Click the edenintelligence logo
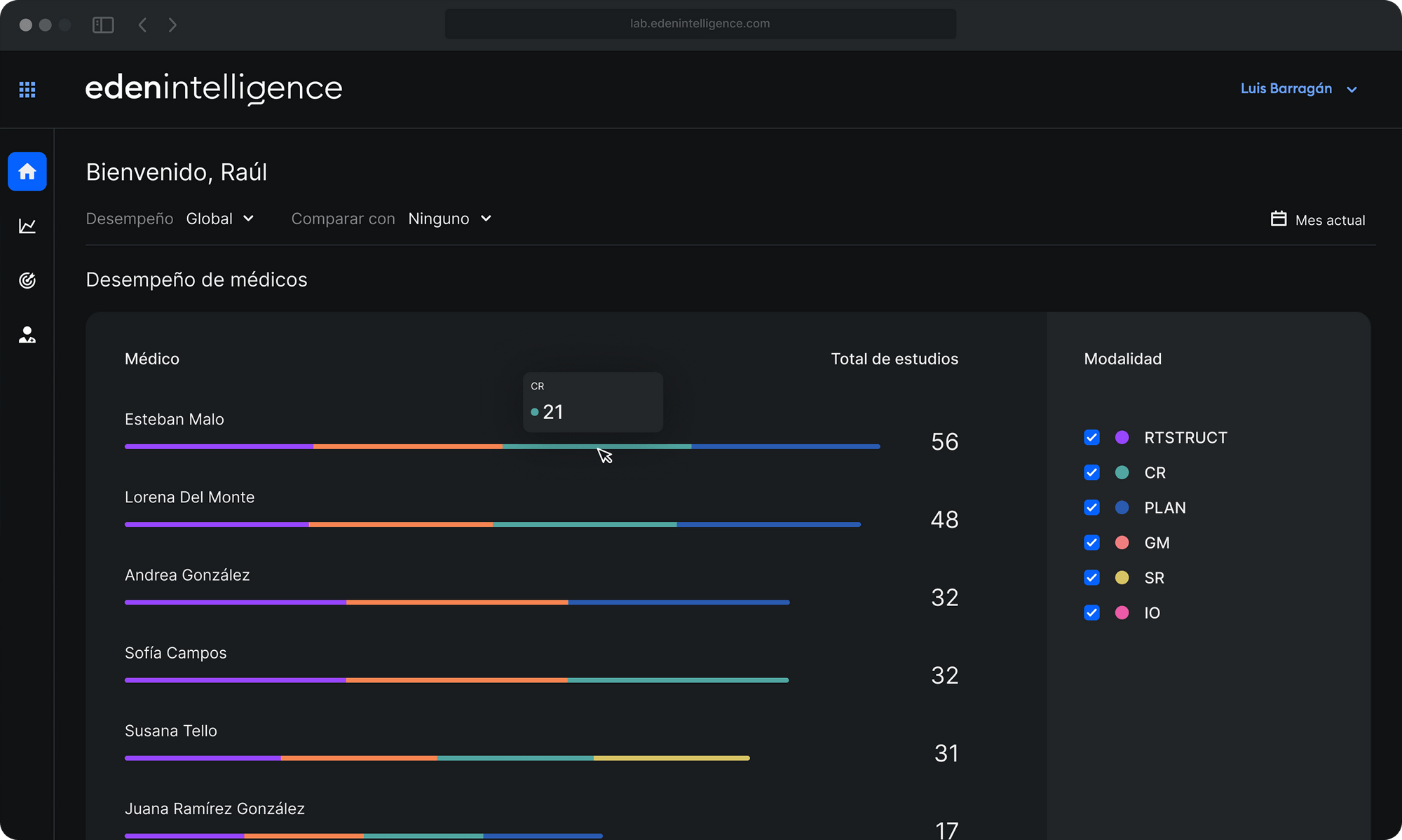 [x=214, y=88]
